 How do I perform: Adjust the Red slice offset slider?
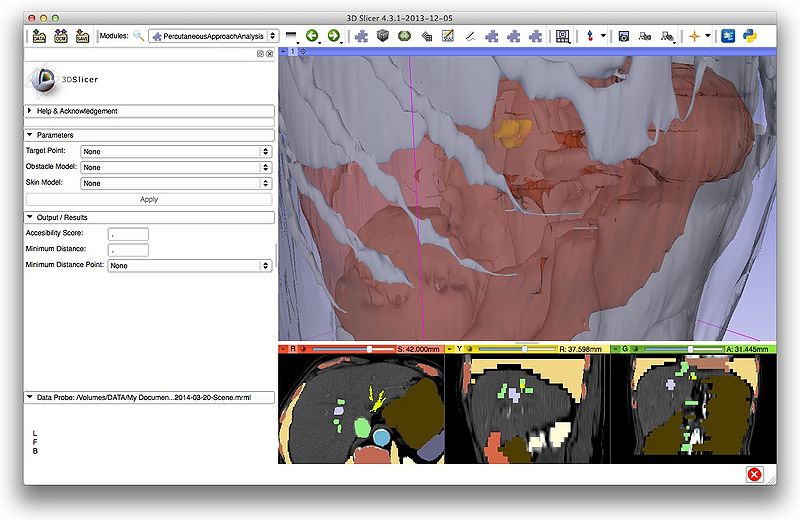tap(370, 349)
